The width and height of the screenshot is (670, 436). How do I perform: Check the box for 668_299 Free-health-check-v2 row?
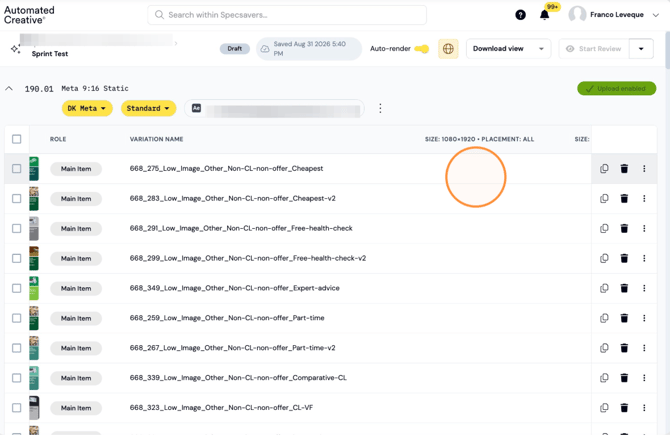[x=17, y=258]
